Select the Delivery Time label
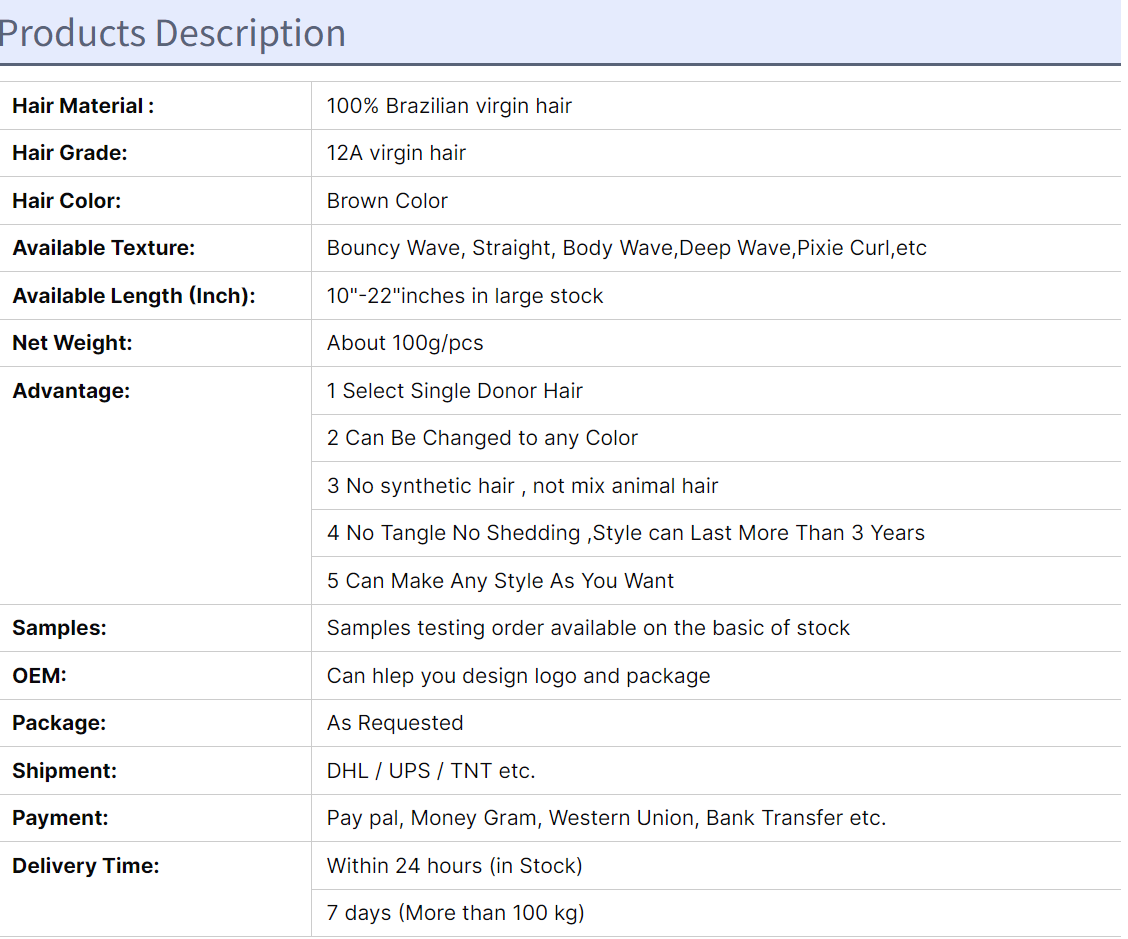 tap(86, 866)
